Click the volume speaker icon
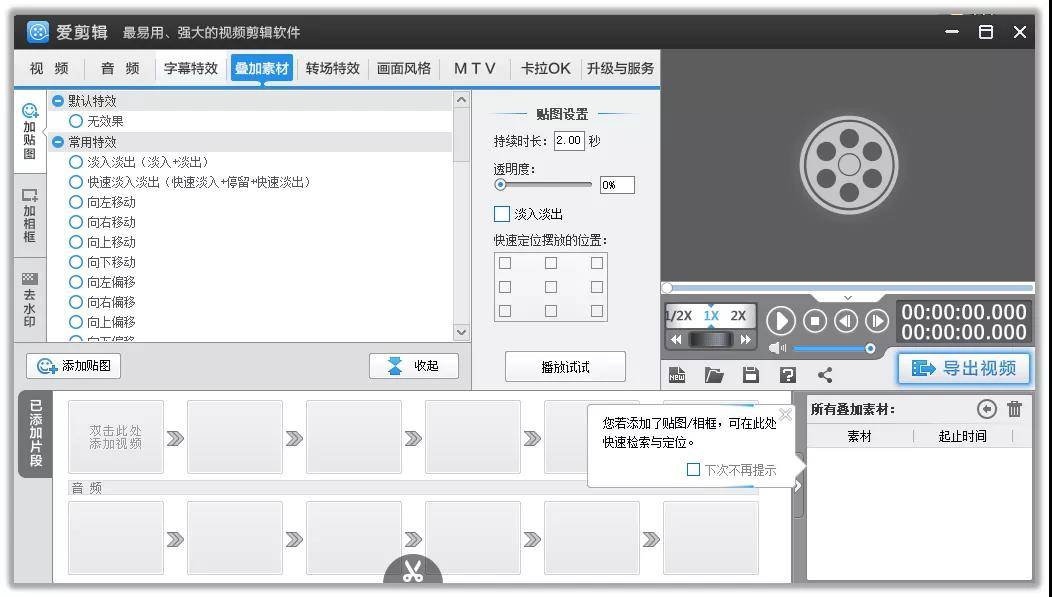Image resolution: width=1052 pixels, height=597 pixels. tap(777, 347)
